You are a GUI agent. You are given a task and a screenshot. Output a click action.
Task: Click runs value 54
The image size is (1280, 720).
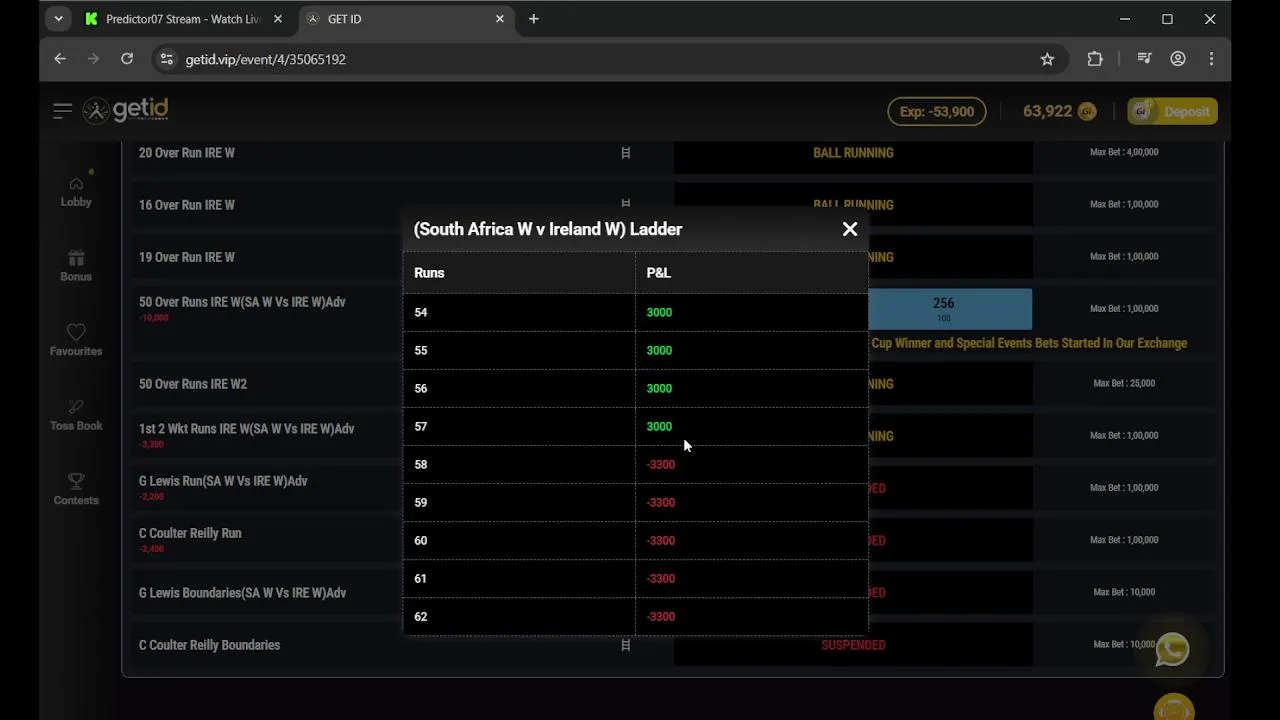click(x=420, y=312)
